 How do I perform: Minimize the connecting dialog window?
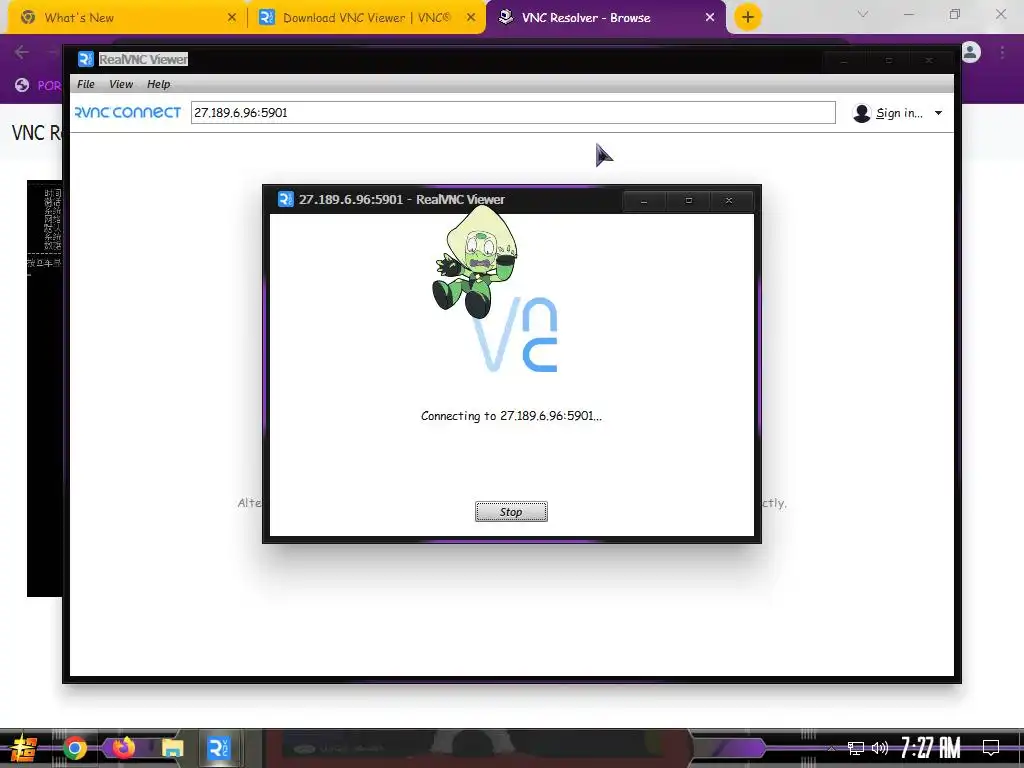click(644, 201)
